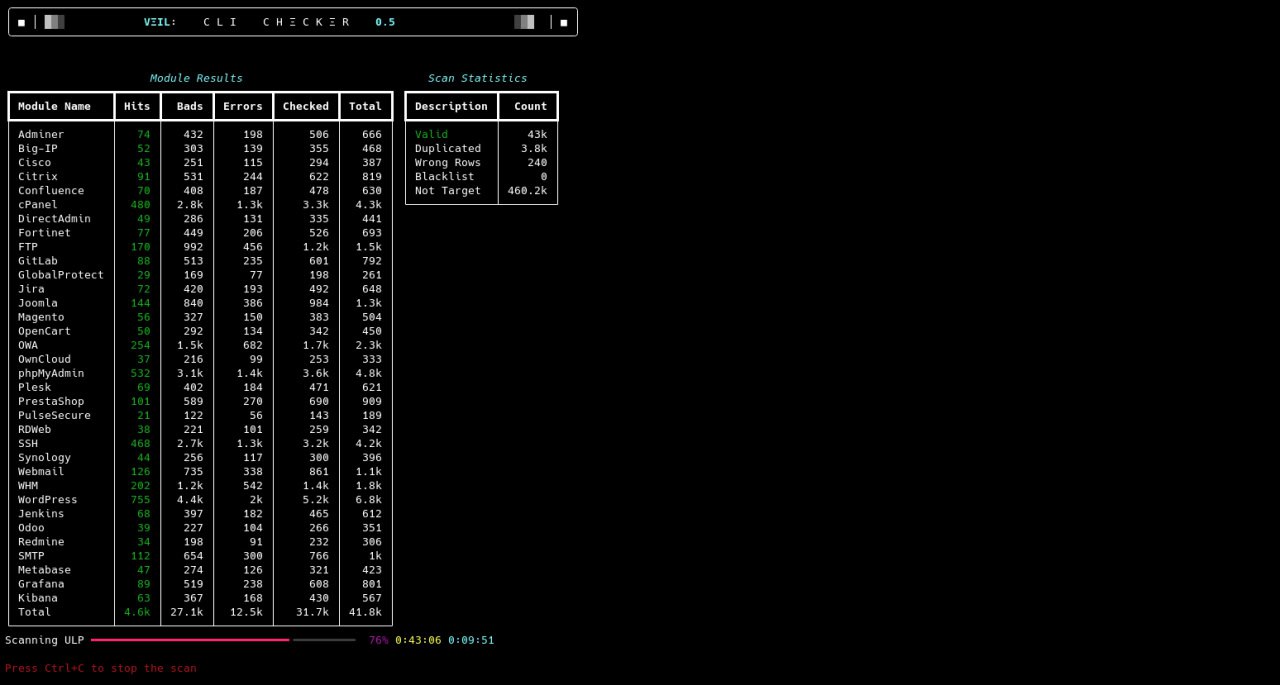Select the 'Bads' column header
The width and height of the screenshot is (1280, 685).
pyautogui.click(x=190, y=106)
